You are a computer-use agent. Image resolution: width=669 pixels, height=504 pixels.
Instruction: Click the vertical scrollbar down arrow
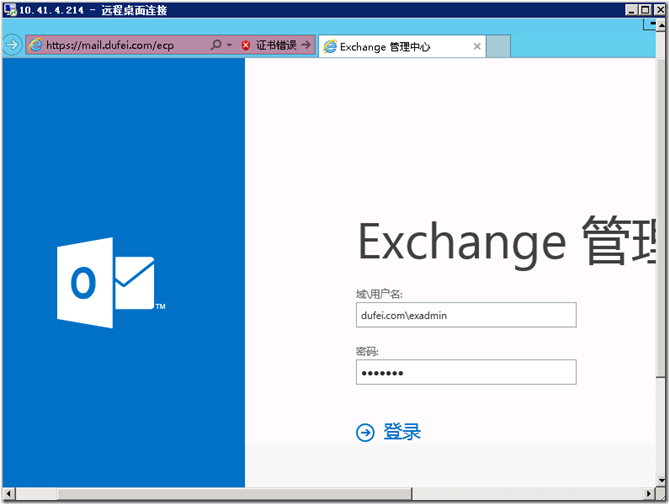tap(660, 481)
